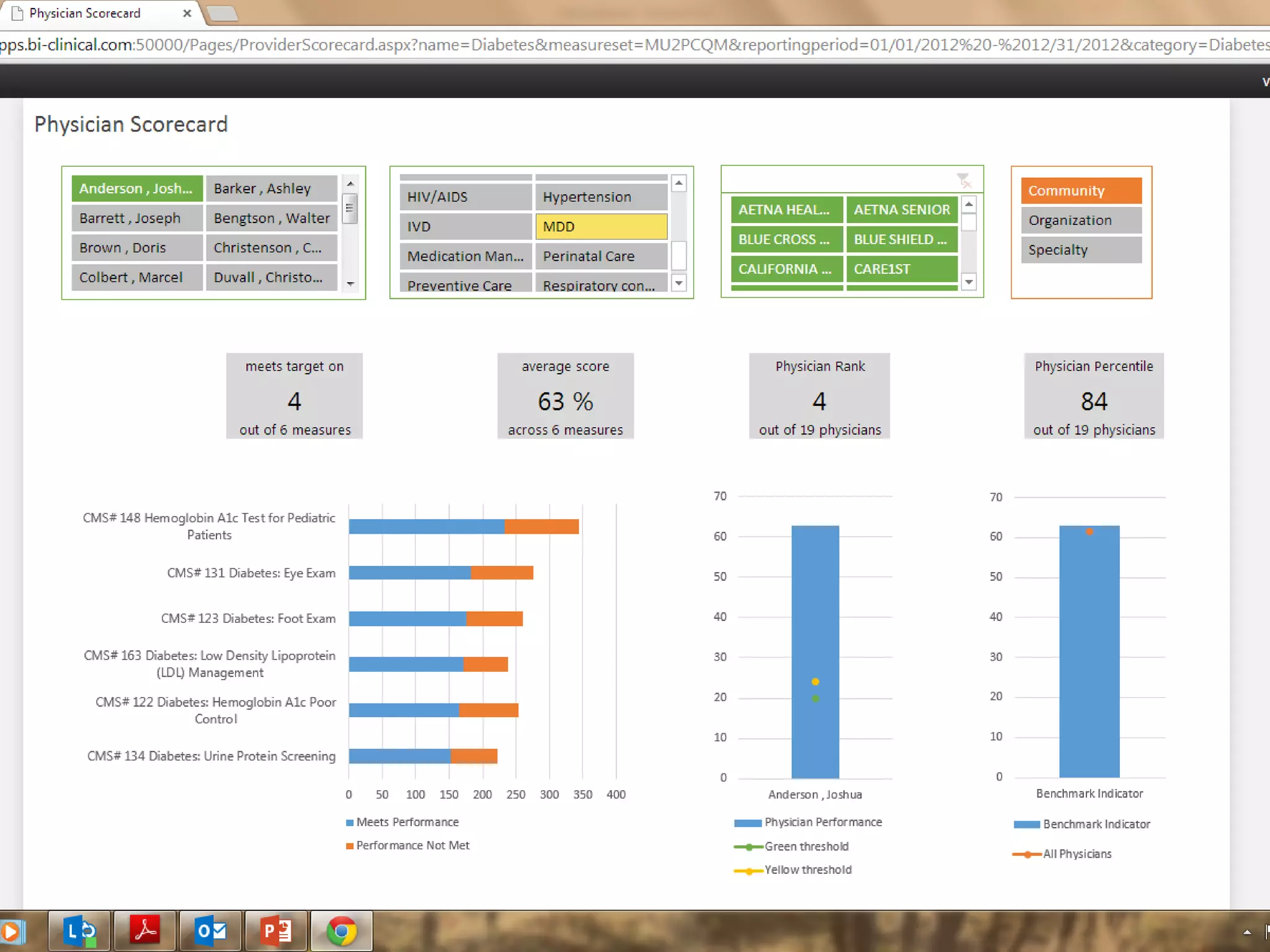This screenshot has height=952, width=1270.
Task: Click the clear filter funnel icon
Action: [963, 180]
